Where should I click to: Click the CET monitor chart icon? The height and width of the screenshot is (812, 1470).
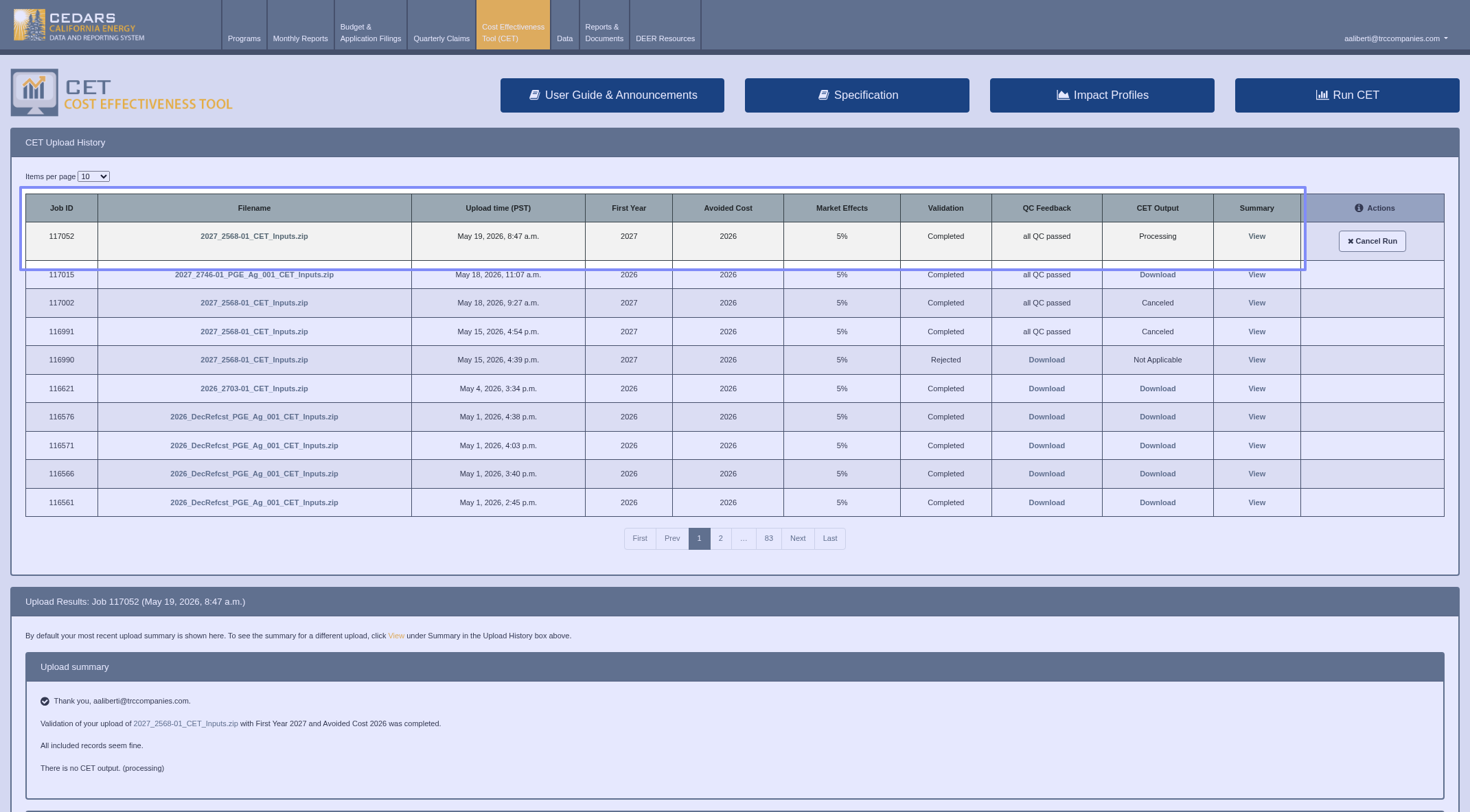pyautogui.click(x=34, y=93)
